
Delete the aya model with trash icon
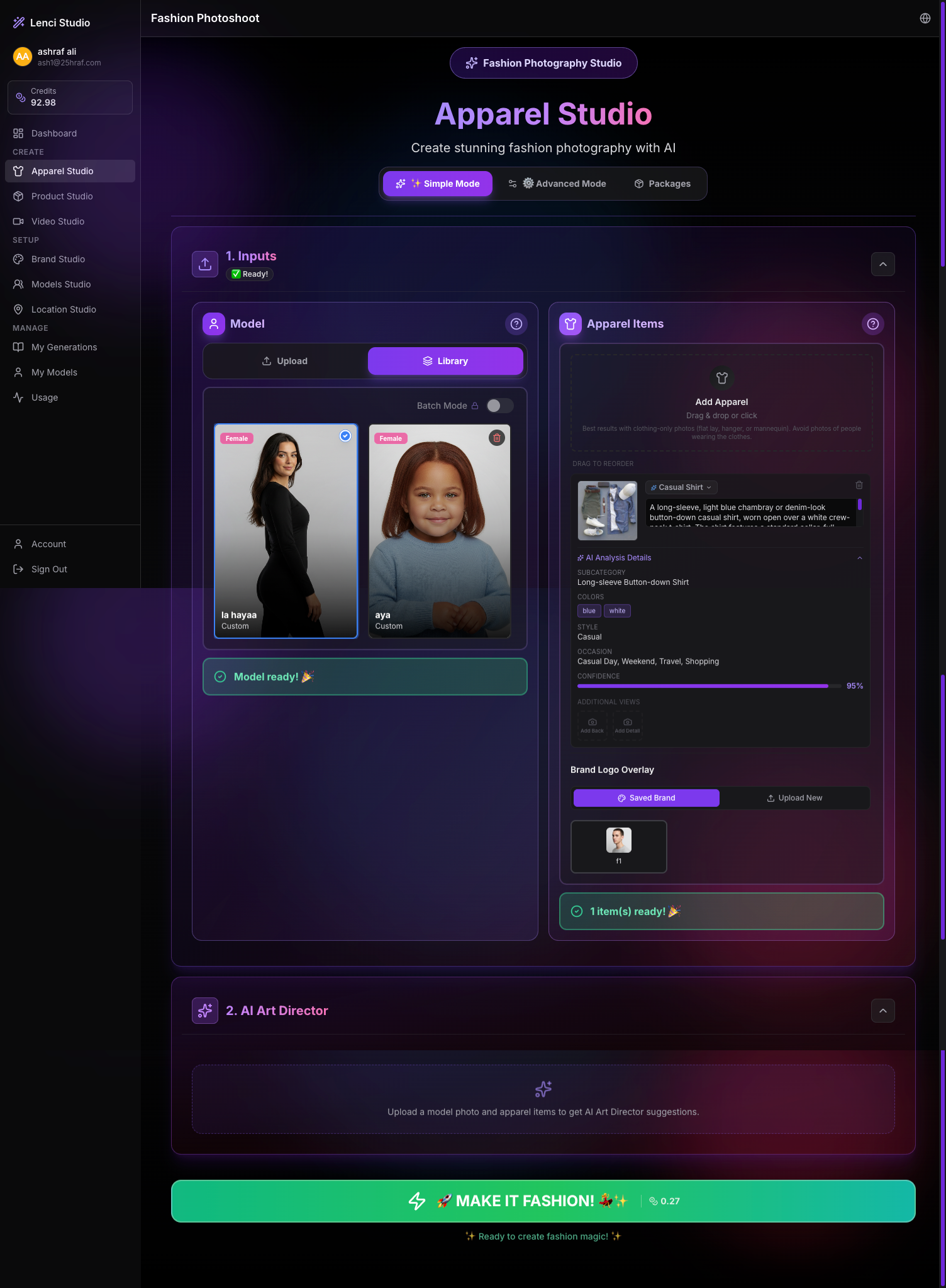pyautogui.click(x=497, y=438)
